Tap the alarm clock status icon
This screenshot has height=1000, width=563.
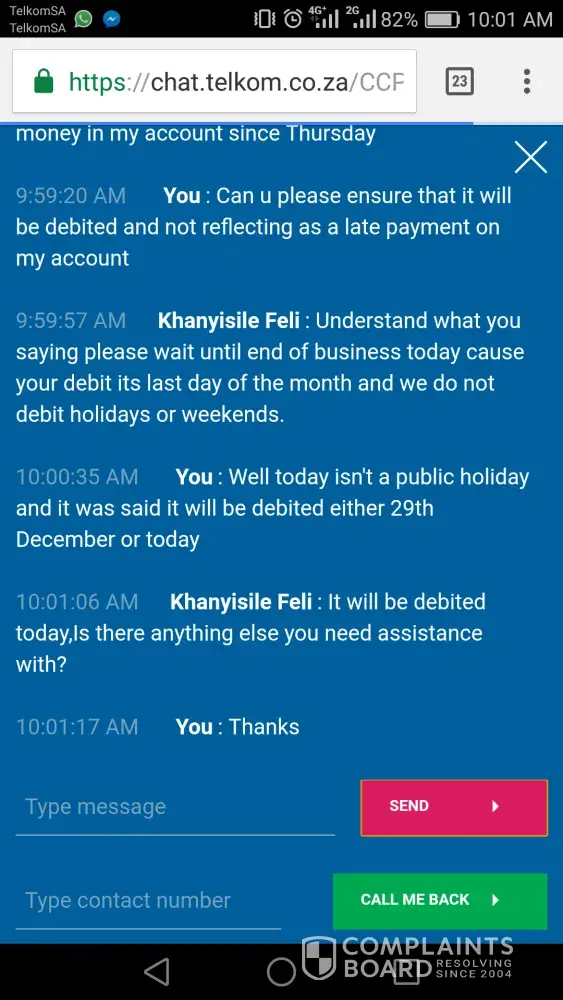point(293,19)
